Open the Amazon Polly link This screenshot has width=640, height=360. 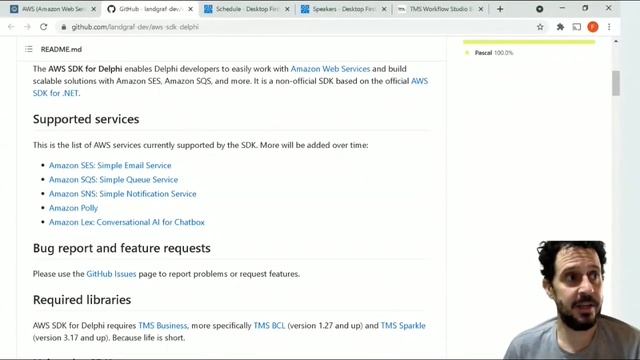[x=73, y=208]
